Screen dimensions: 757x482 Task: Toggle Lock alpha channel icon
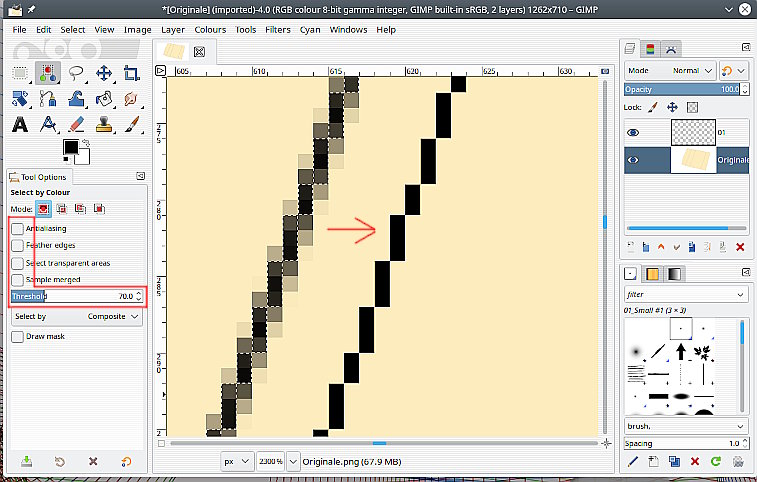(x=692, y=107)
